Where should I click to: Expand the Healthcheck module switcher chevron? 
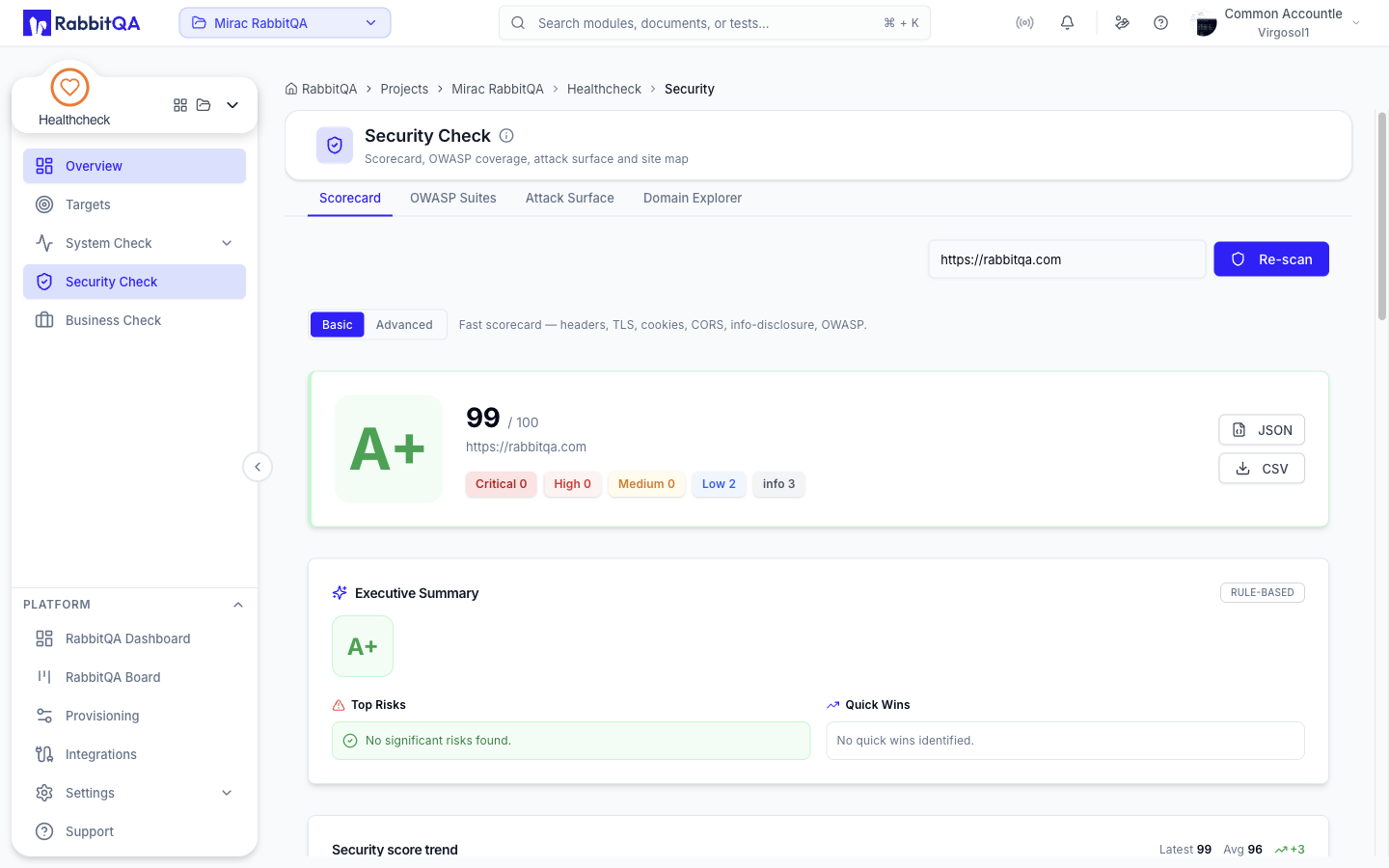[x=232, y=105]
